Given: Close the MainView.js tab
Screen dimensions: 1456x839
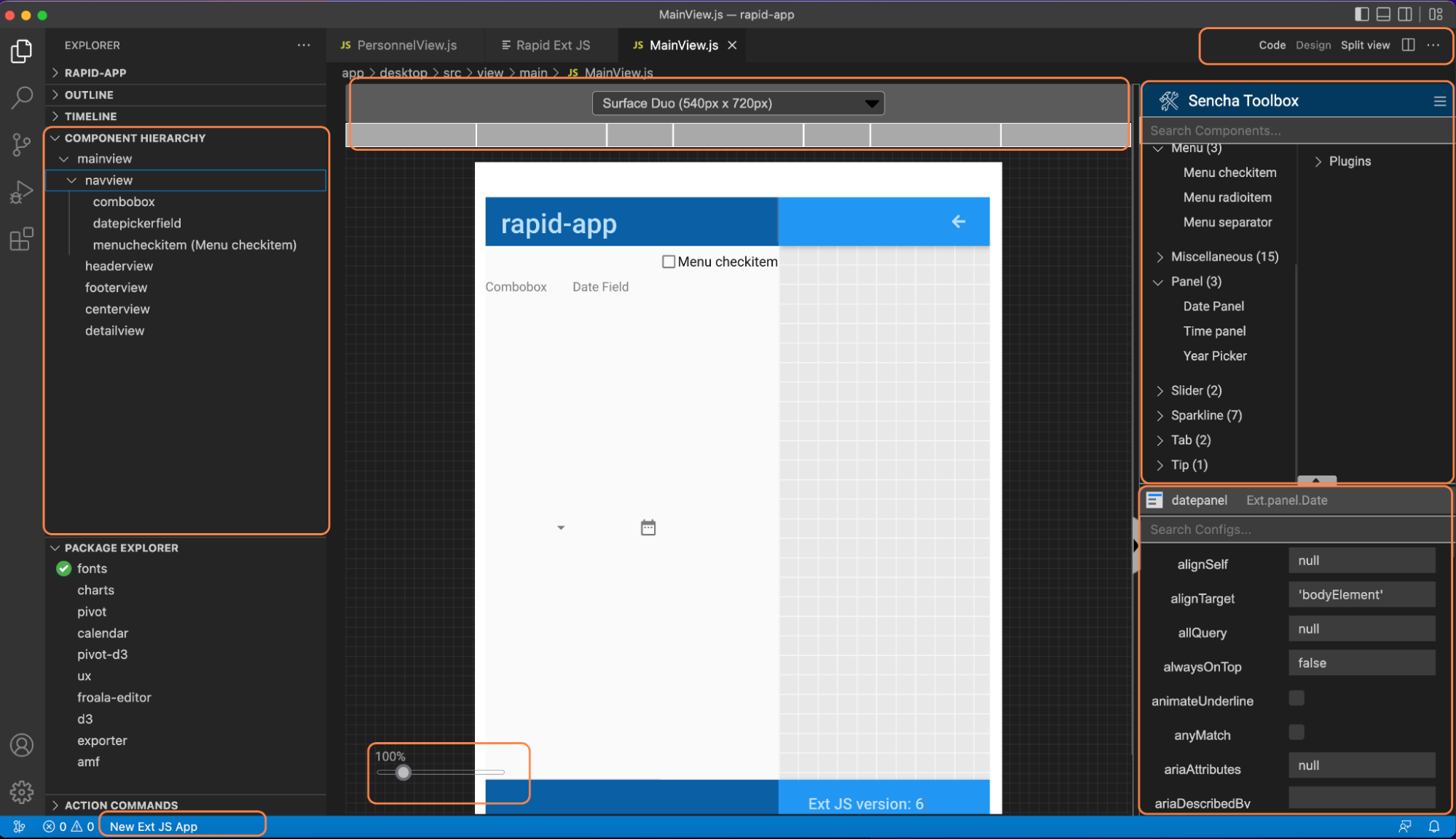Looking at the screenshot, I should coord(732,45).
